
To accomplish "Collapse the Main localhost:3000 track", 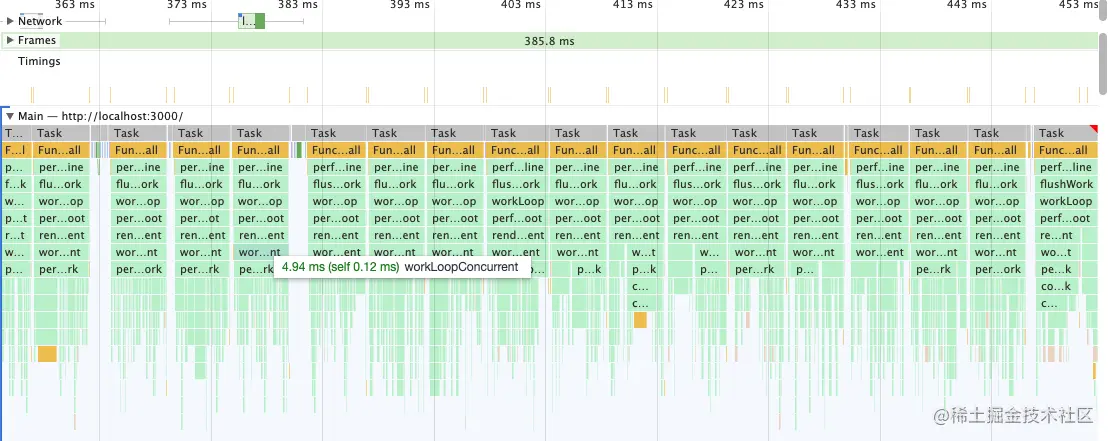I will point(10,116).
